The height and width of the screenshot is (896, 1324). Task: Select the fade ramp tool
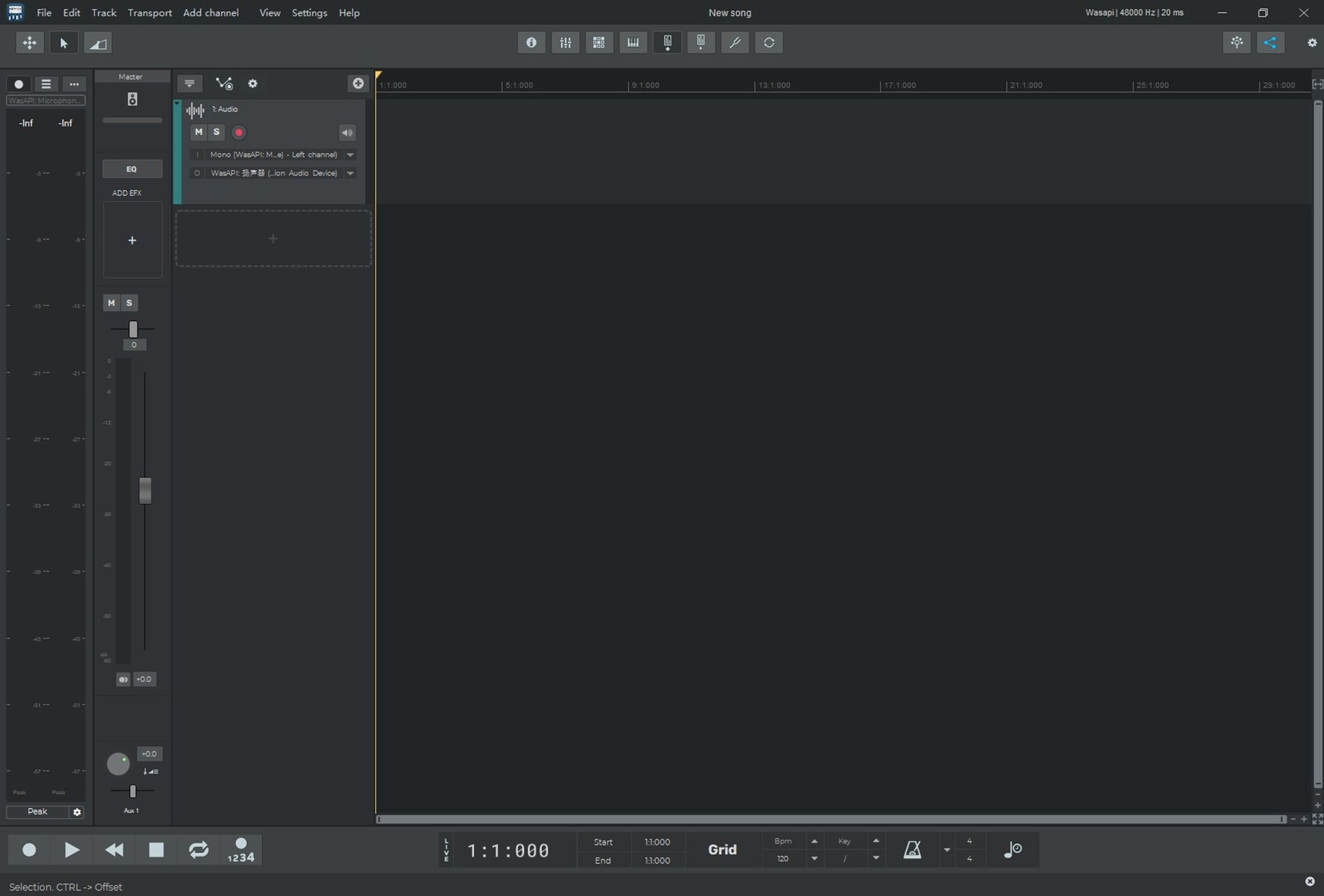[x=98, y=43]
